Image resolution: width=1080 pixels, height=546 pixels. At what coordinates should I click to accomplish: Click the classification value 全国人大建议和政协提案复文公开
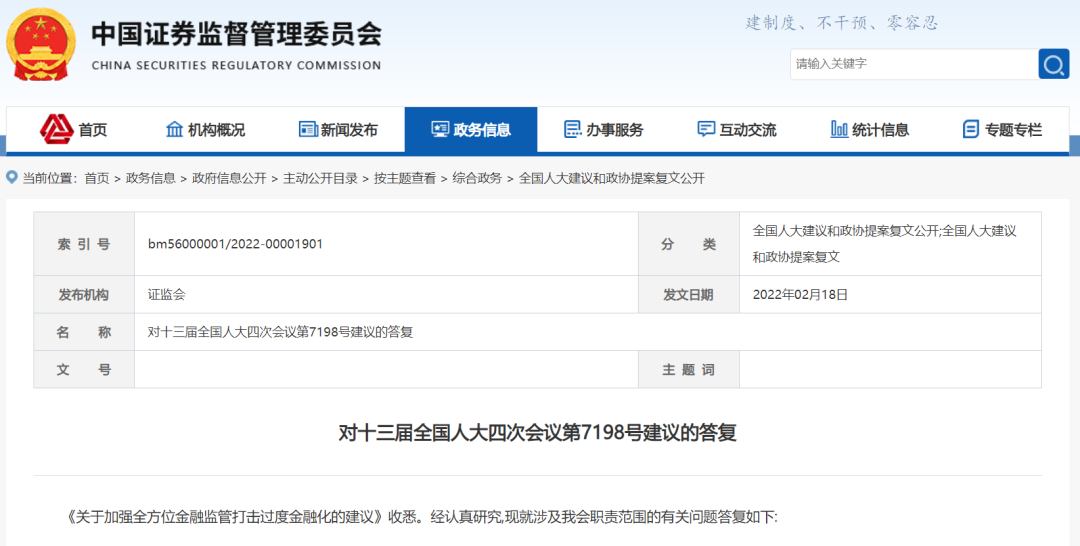point(845,231)
